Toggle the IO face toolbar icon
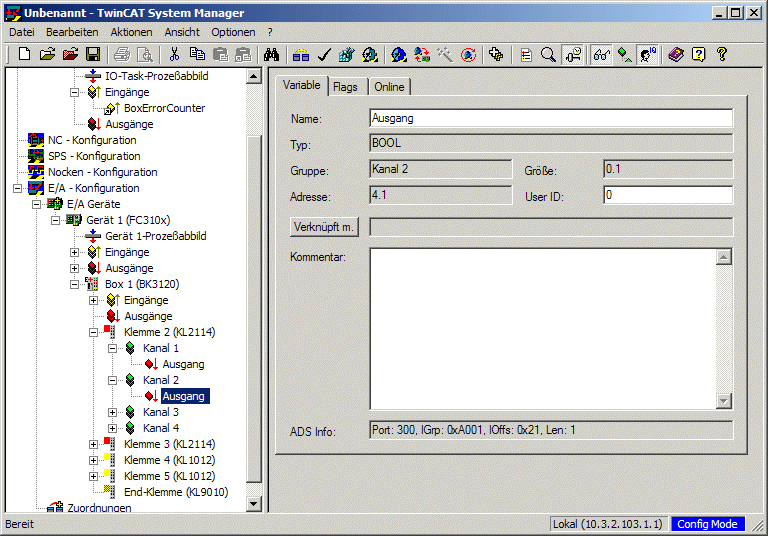This screenshot has width=768, height=536. [x=648, y=54]
